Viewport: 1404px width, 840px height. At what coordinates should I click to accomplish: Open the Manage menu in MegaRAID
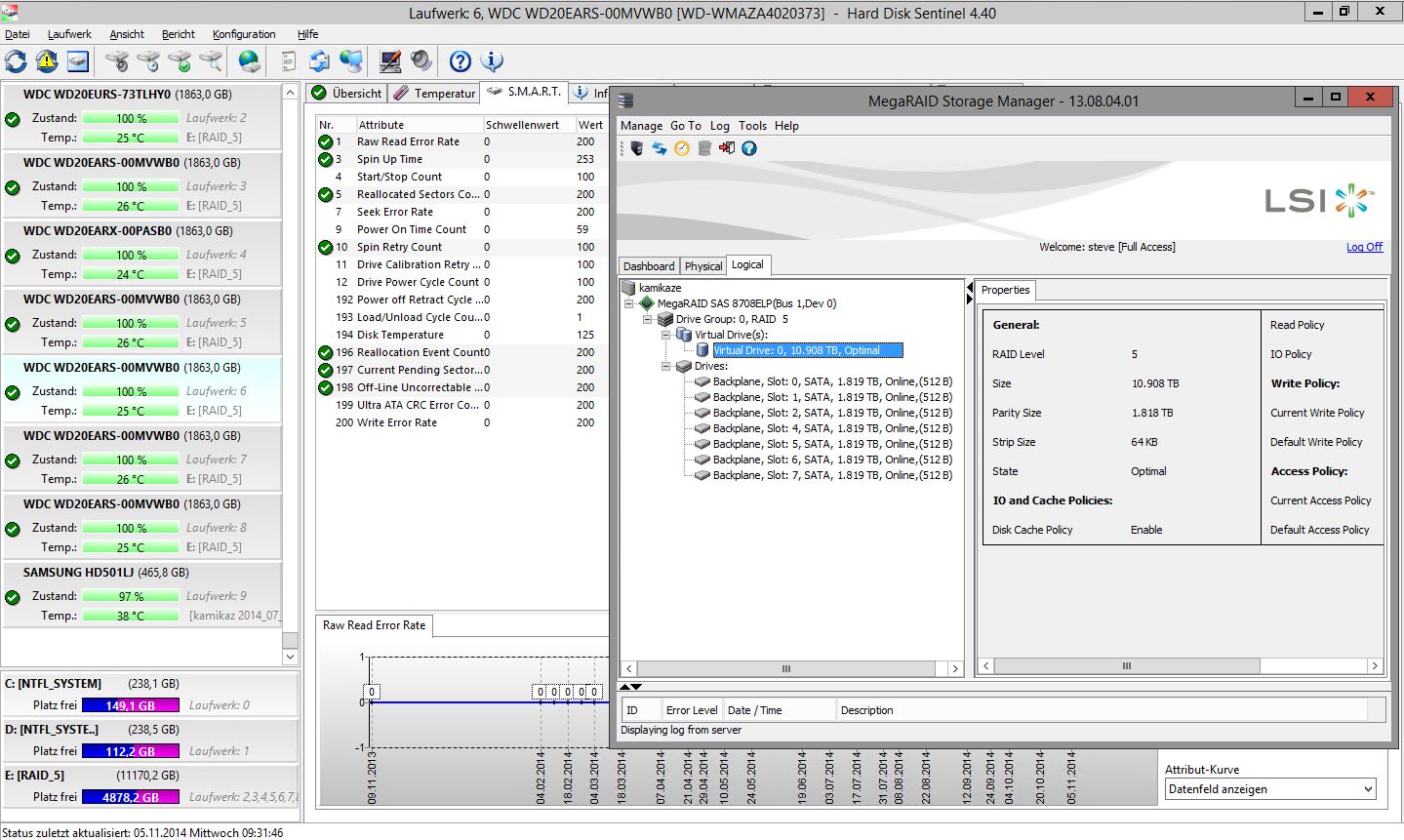coord(642,126)
